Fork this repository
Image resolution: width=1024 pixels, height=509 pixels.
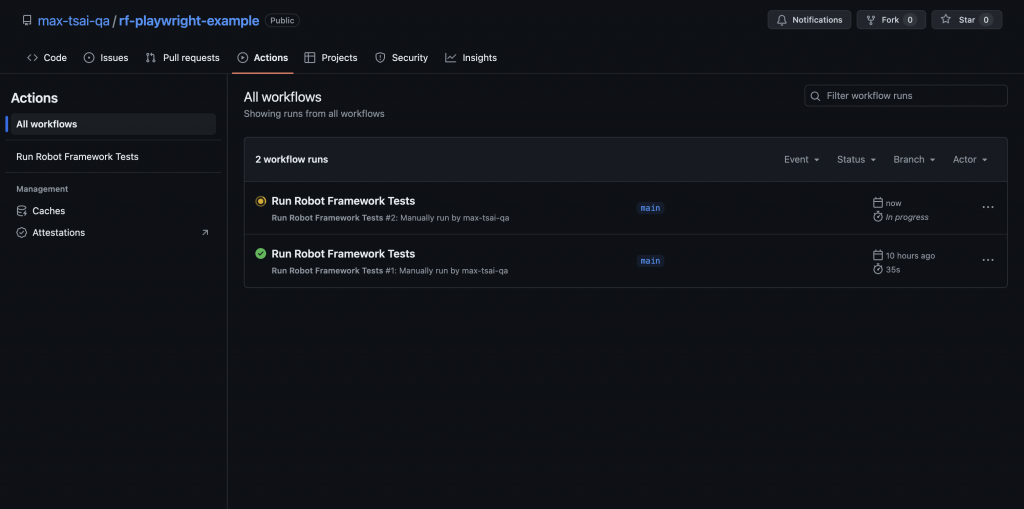pos(890,20)
